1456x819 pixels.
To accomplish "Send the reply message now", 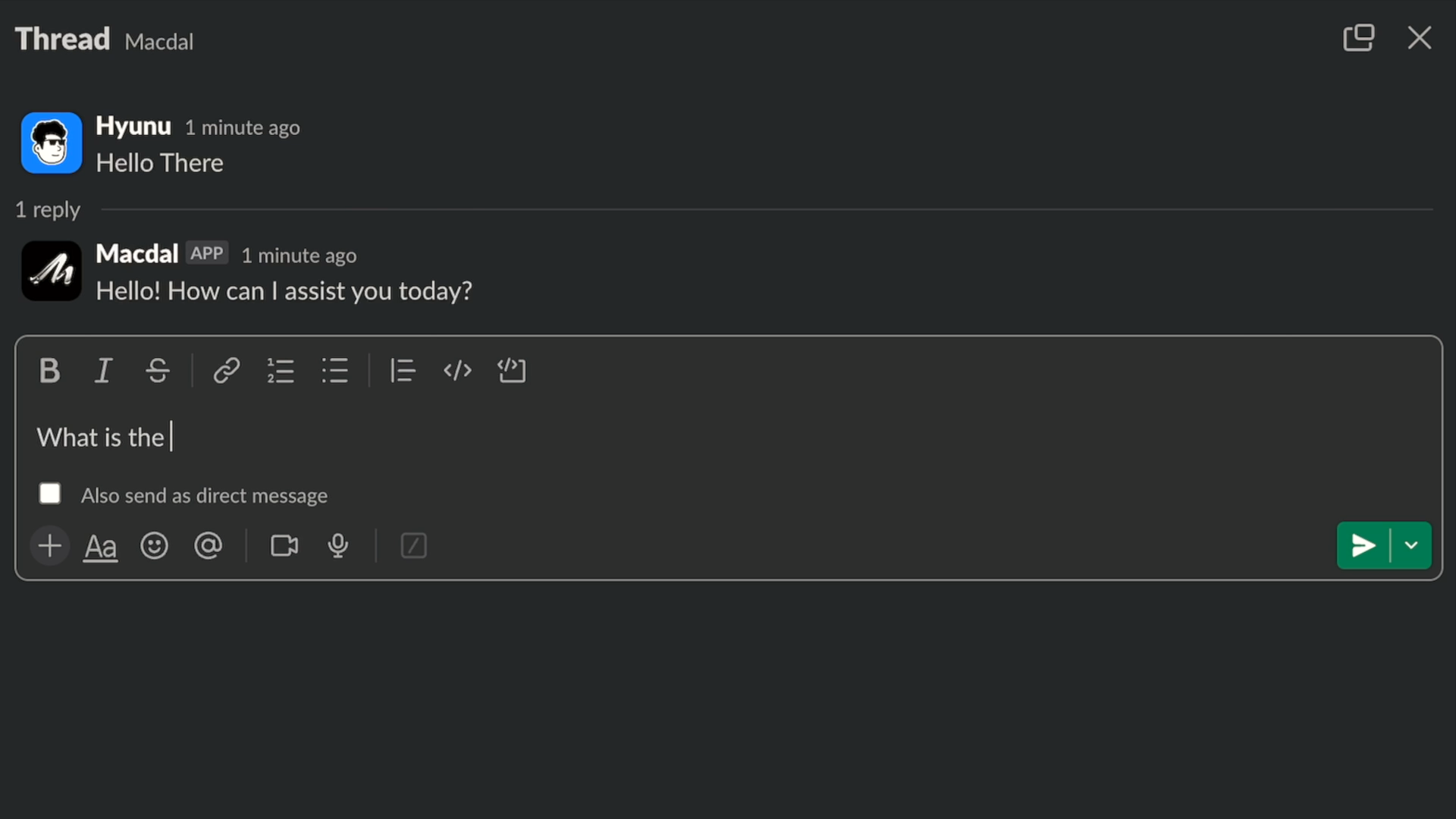I will (x=1363, y=545).
